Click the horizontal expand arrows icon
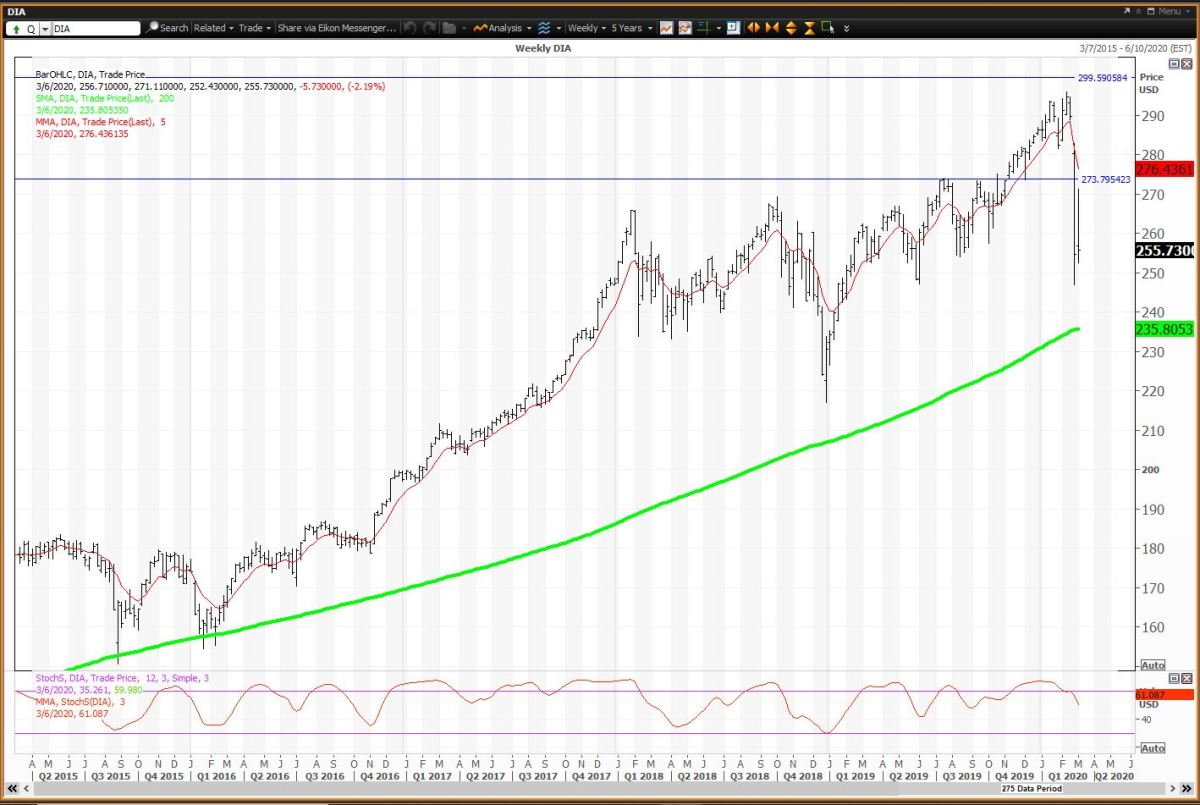The width and height of the screenshot is (1200, 805). point(754,28)
